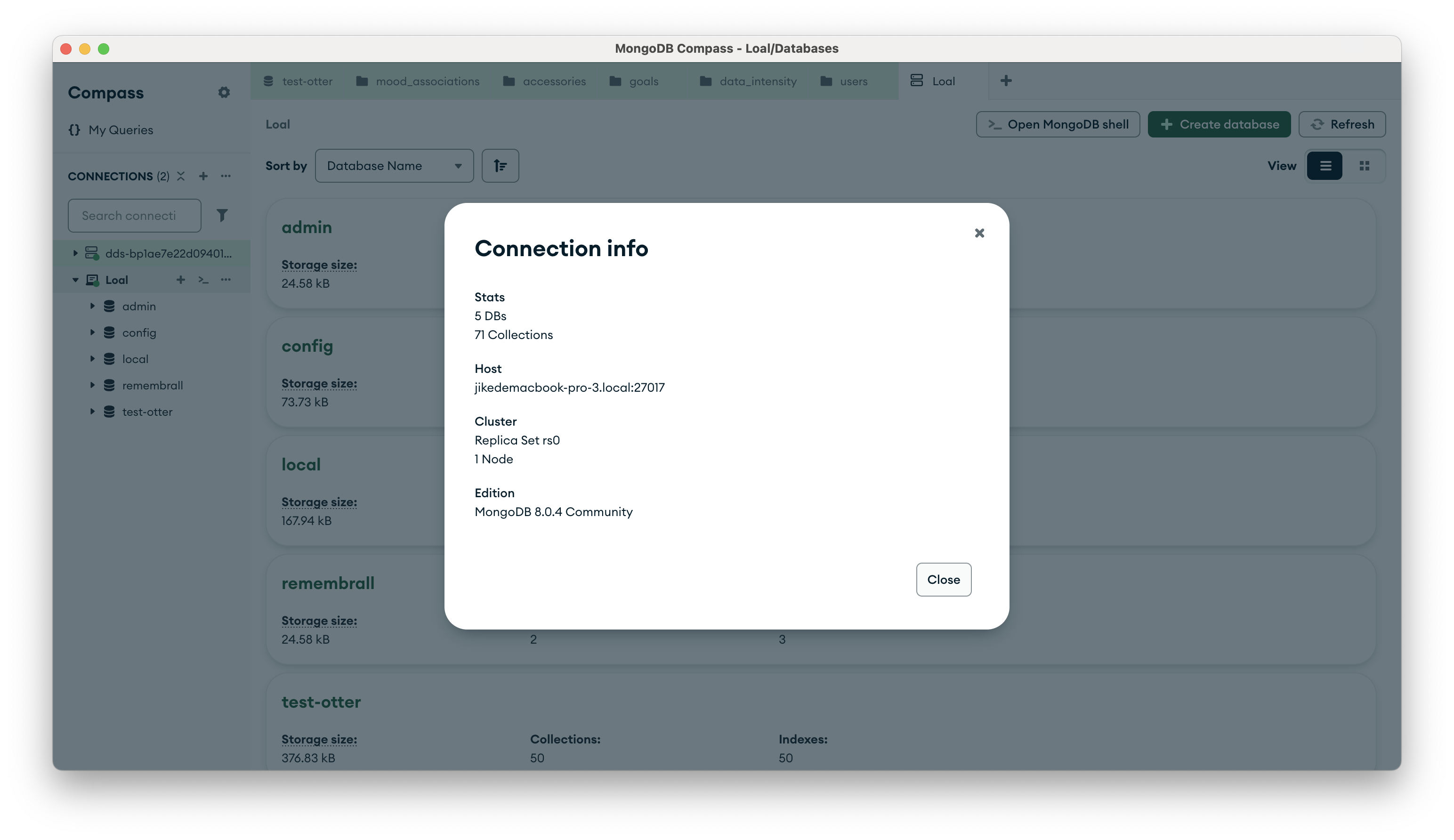Open connections options ellipsis menu
The width and height of the screenshot is (1454, 840).
tap(226, 176)
